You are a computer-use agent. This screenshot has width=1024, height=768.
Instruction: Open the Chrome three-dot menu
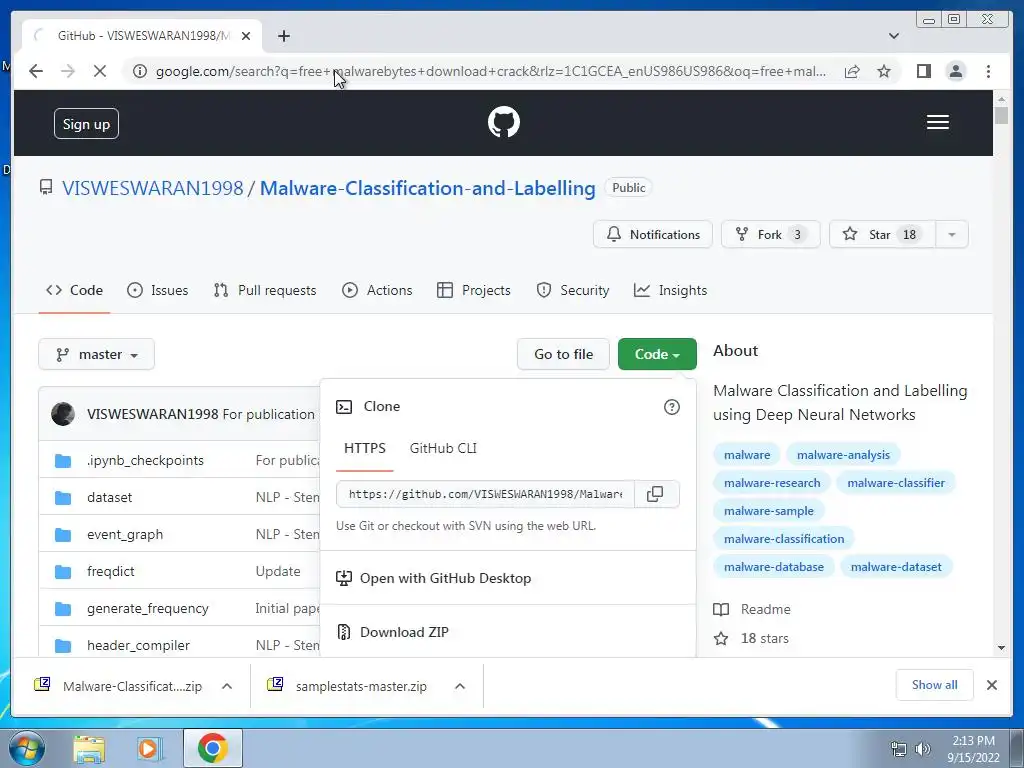pyautogui.click(x=988, y=71)
